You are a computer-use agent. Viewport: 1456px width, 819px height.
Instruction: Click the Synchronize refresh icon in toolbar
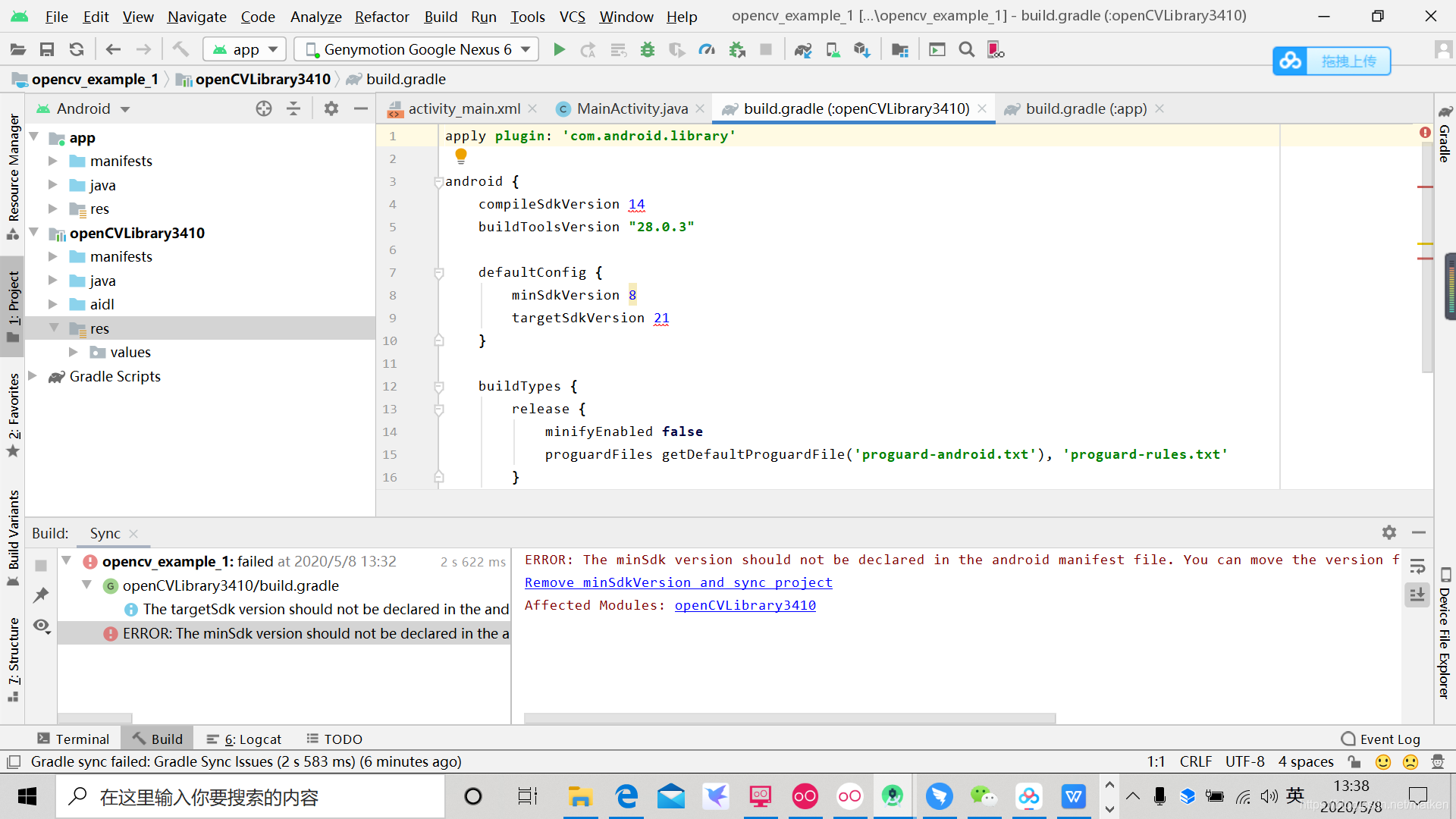coord(77,50)
